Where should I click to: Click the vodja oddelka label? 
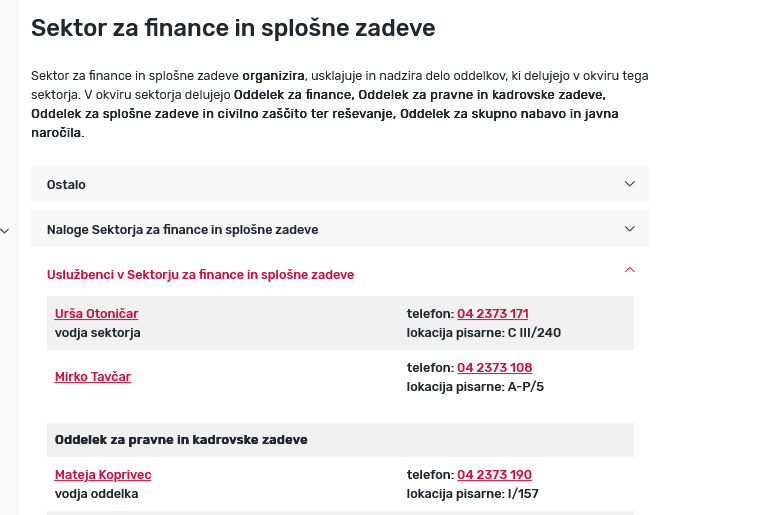(x=96, y=493)
